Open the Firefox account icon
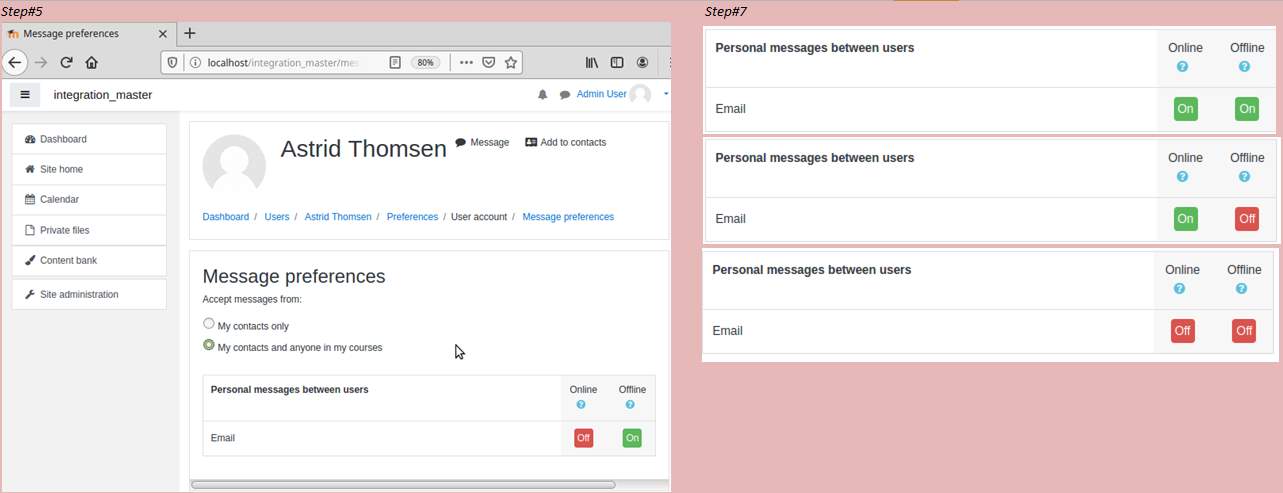 click(642, 62)
